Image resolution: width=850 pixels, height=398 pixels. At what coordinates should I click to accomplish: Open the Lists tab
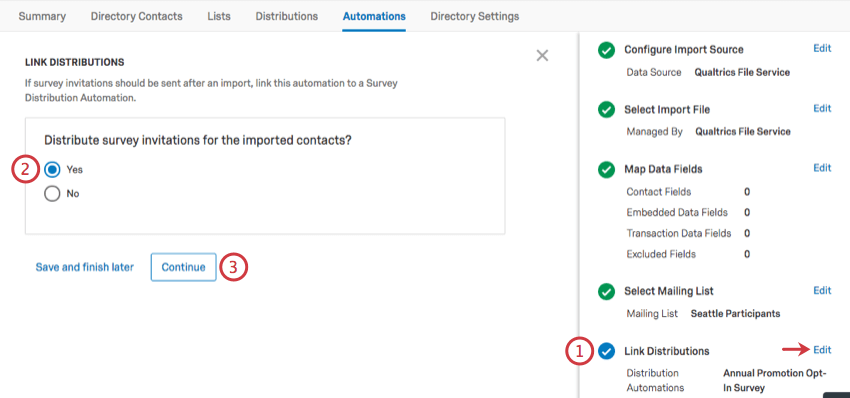point(219,16)
